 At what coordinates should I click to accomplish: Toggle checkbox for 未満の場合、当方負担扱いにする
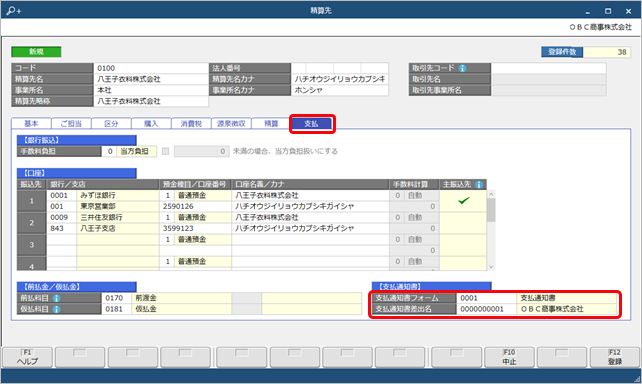click(165, 151)
